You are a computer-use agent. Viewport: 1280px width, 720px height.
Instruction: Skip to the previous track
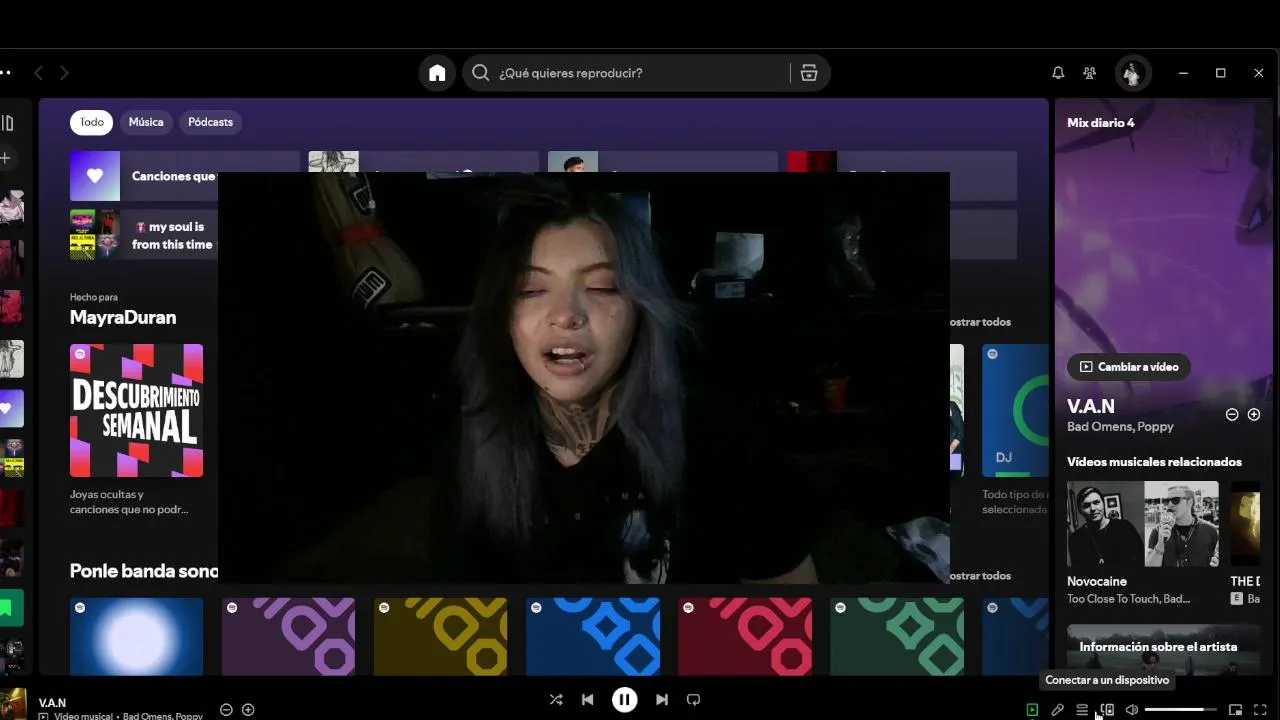(588, 700)
